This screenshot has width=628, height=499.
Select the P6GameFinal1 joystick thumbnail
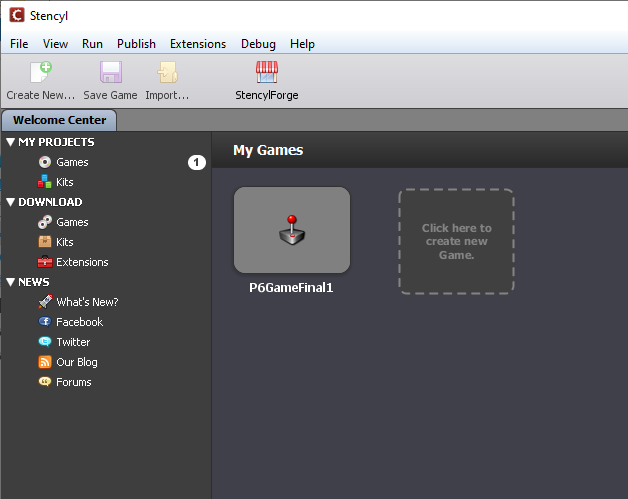coord(292,230)
